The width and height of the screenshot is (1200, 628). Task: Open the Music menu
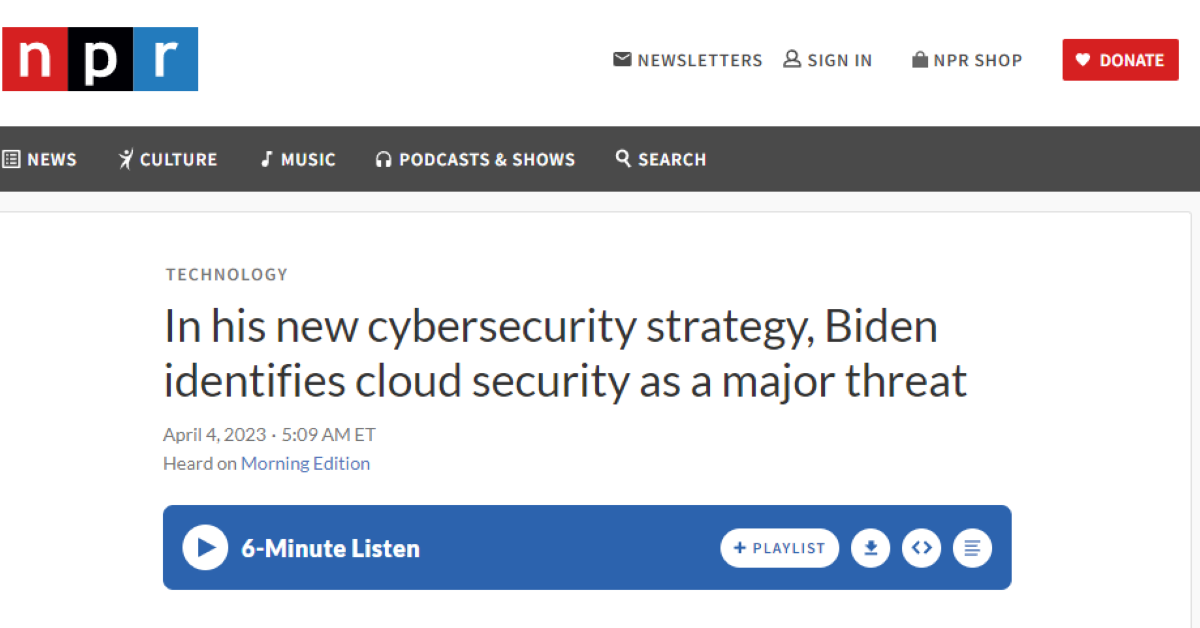pyautogui.click(x=297, y=159)
